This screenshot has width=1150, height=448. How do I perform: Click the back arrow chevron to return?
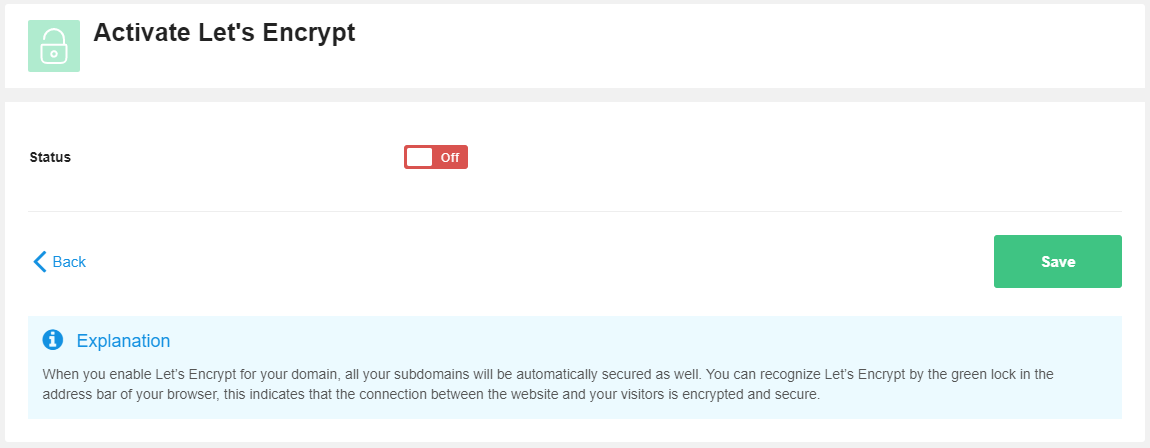point(40,262)
